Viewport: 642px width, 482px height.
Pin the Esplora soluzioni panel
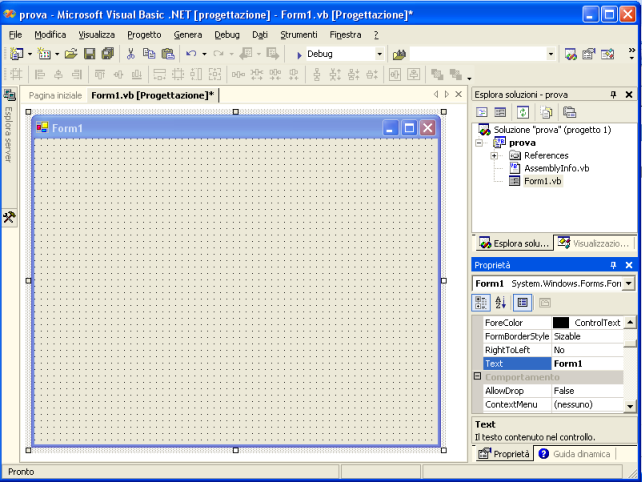(613, 95)
